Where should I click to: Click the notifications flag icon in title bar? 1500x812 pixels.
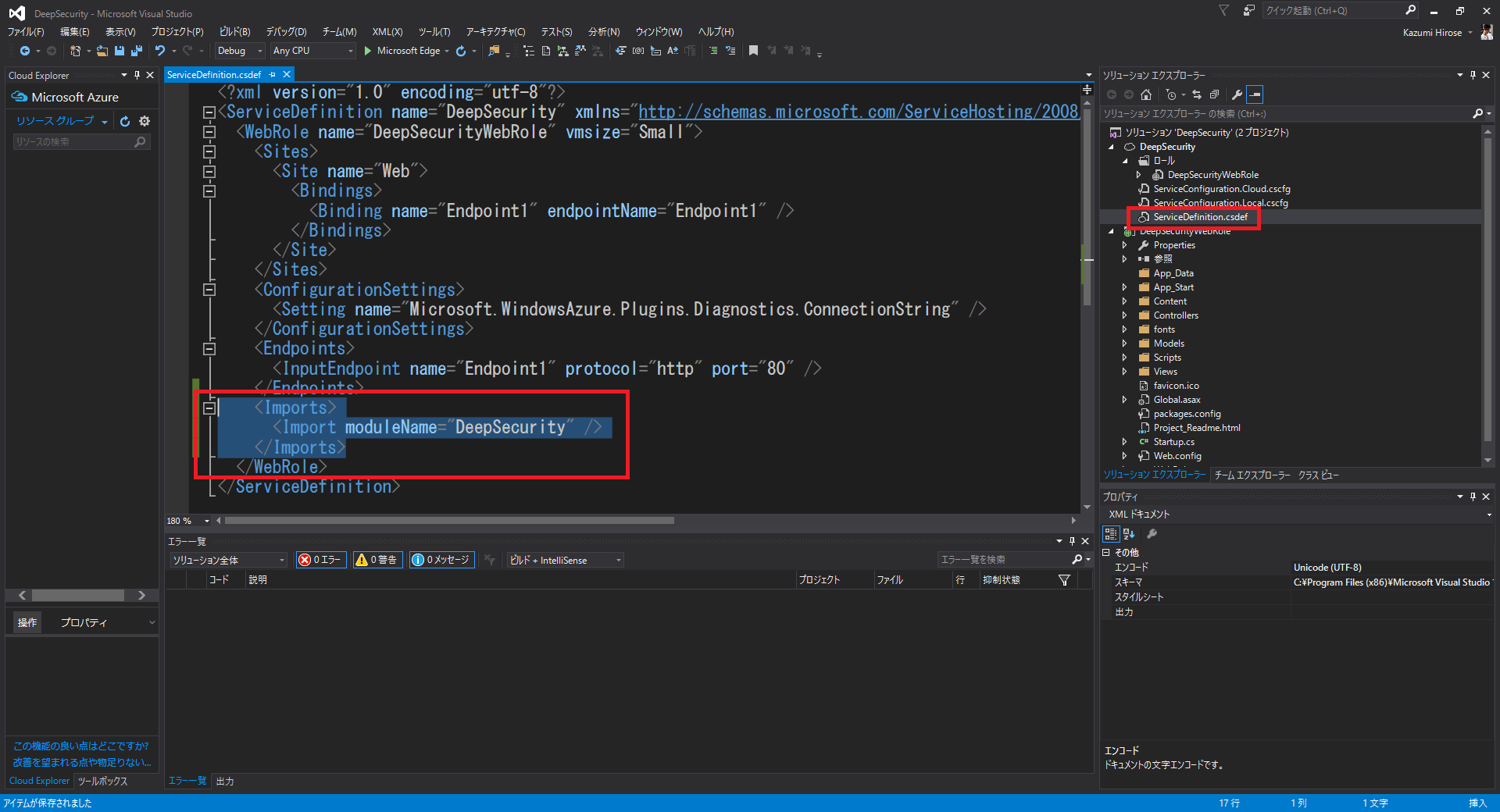[1223, 10]
